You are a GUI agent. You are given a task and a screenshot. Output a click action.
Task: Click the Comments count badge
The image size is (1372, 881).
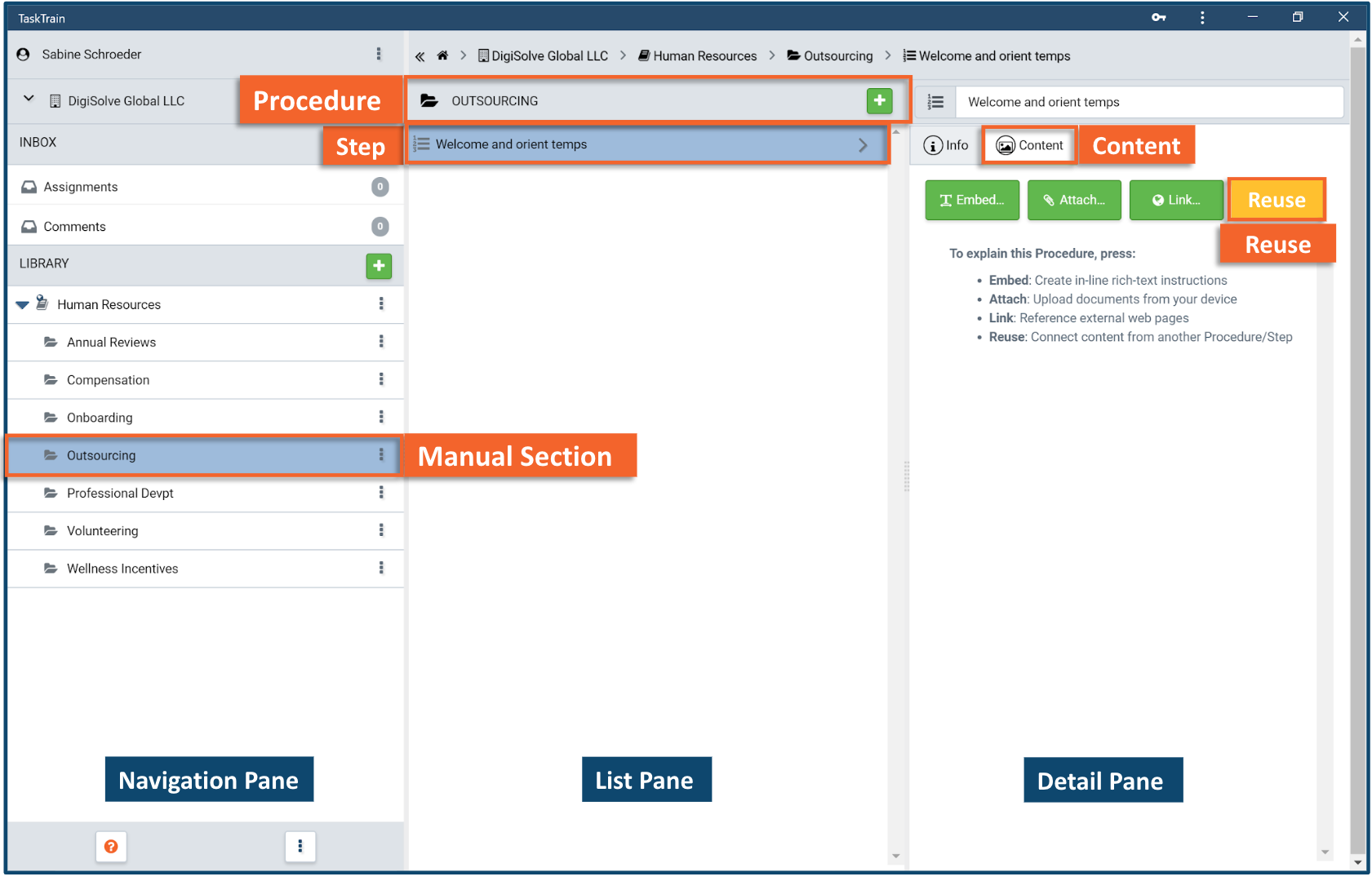tap(380, 226)
